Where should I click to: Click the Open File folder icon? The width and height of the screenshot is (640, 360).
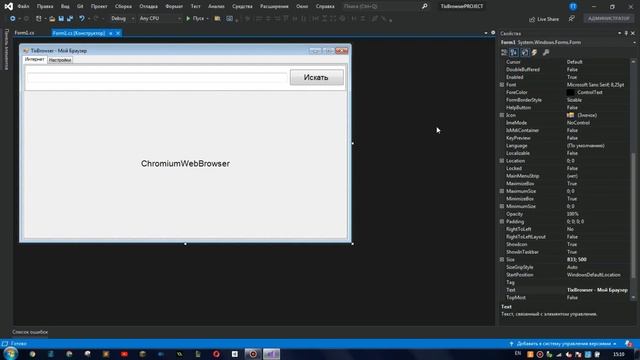(x=52, y=19)
